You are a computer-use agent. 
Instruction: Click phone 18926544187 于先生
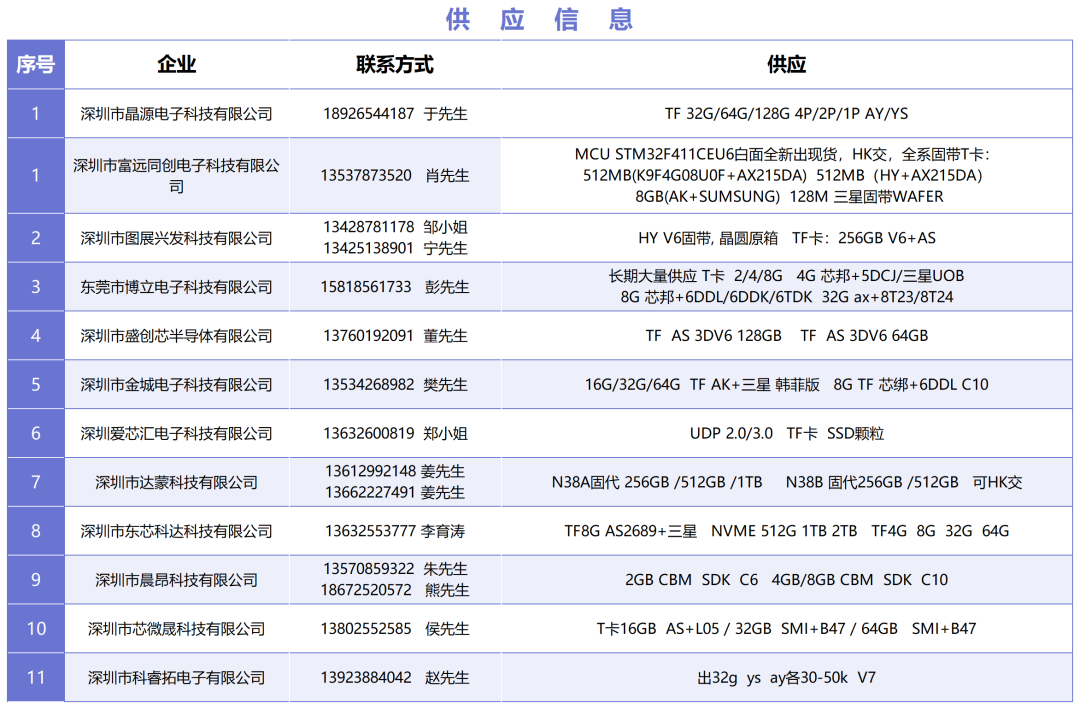point(395,114)
